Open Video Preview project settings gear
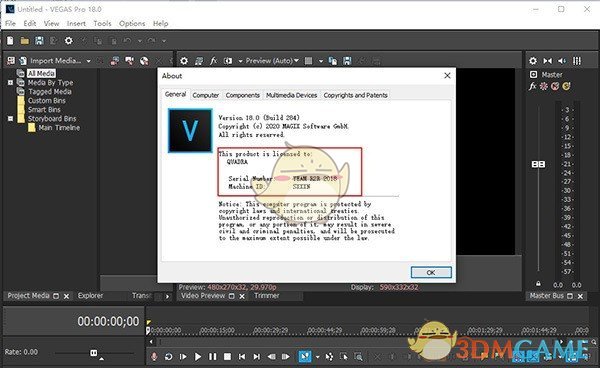Image resolution: width=600 pixels, height=368 pixels. point(184,60)
